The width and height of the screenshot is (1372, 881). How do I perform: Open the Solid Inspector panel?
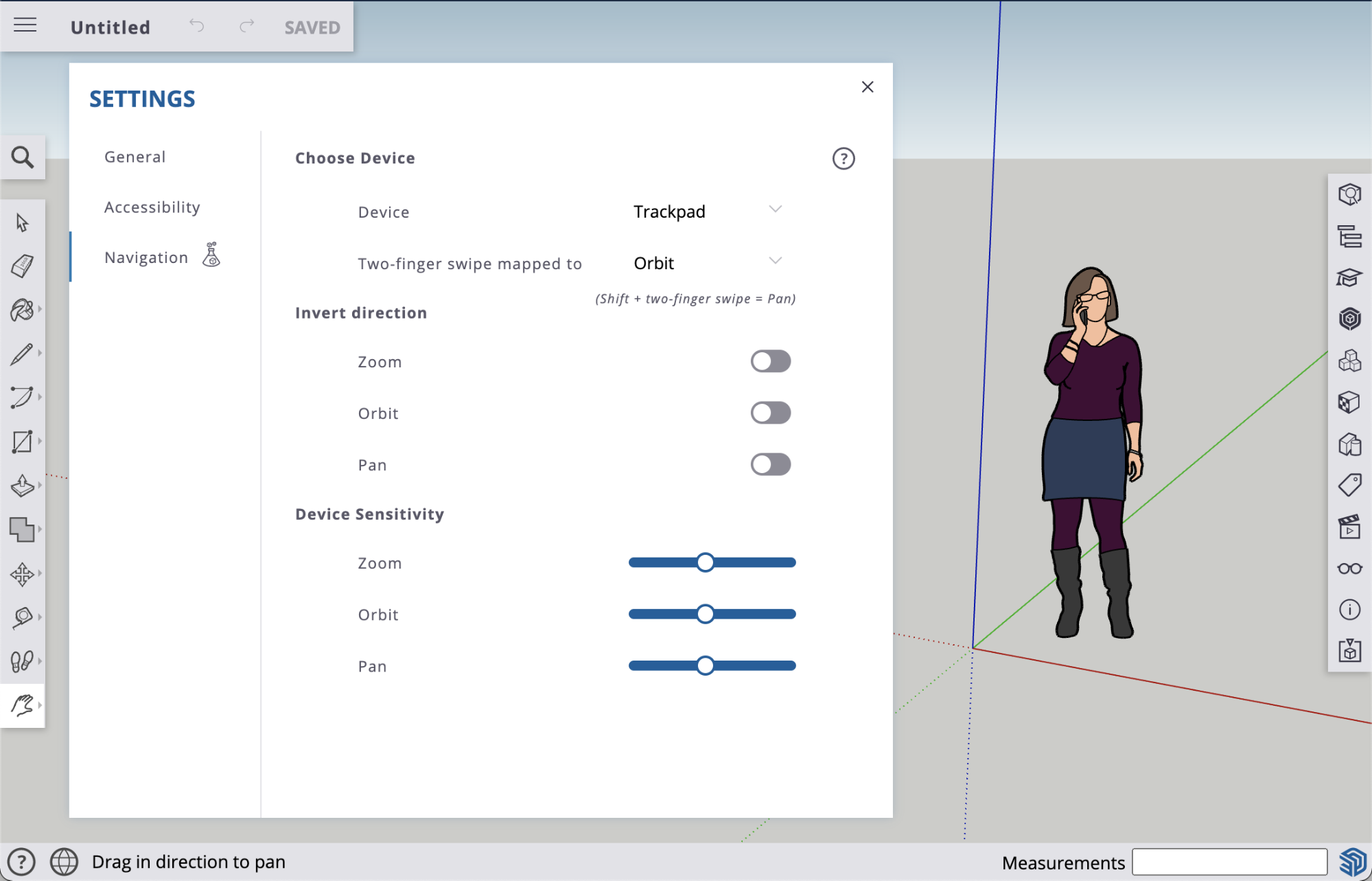(1349, 650)
